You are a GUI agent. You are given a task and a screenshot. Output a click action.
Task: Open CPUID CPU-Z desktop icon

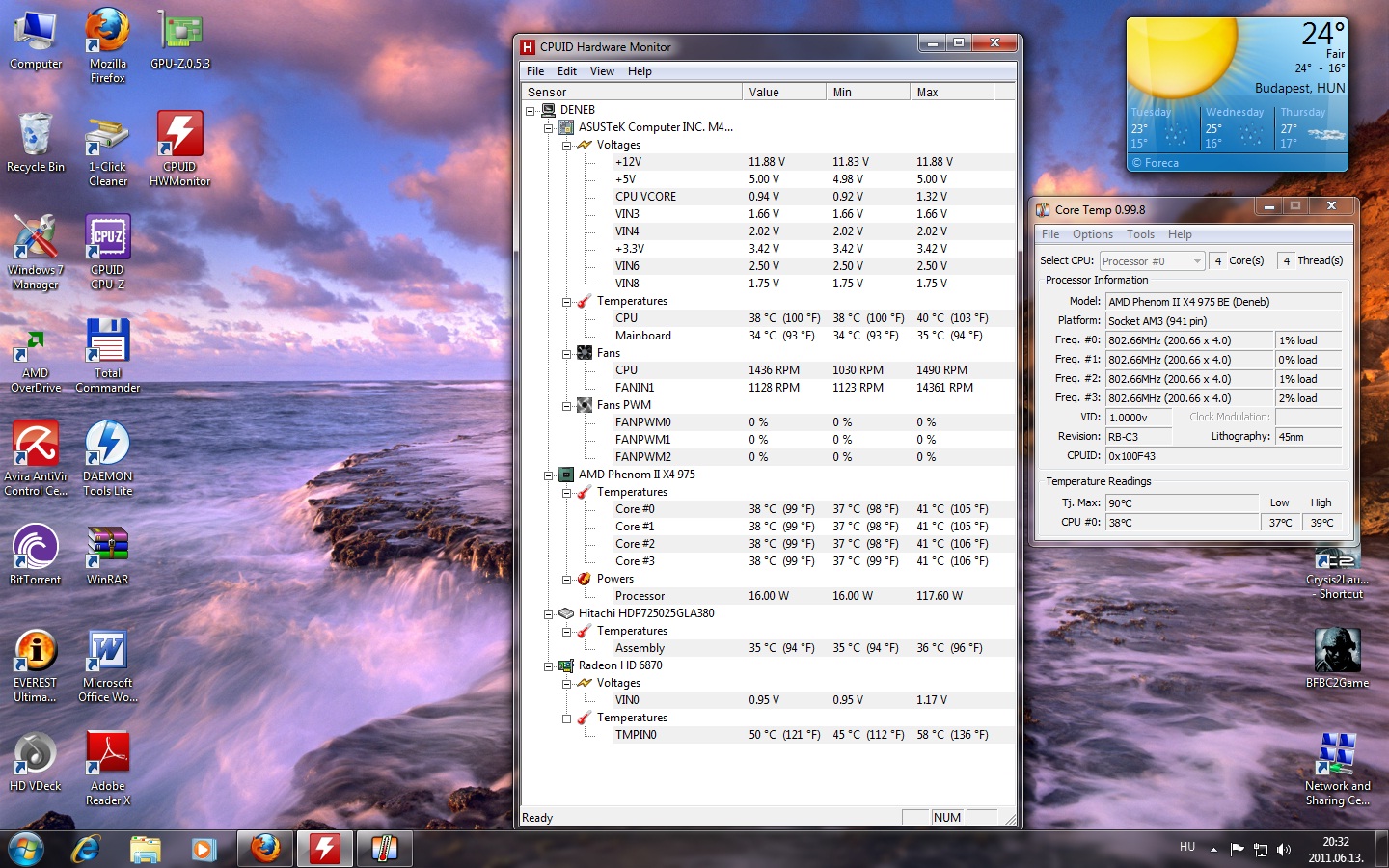[x=107, y=253]
